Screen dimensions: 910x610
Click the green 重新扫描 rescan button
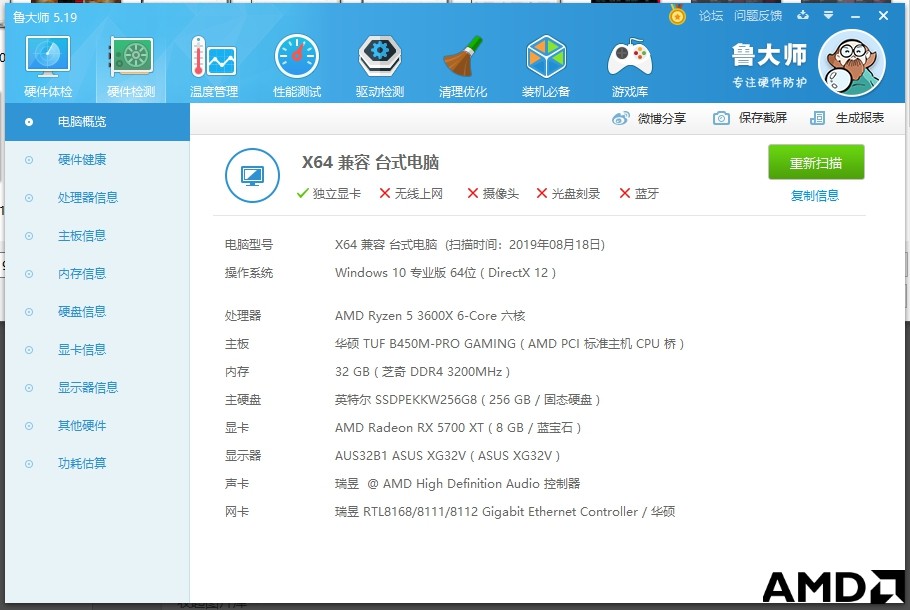(x=816, y=163)
